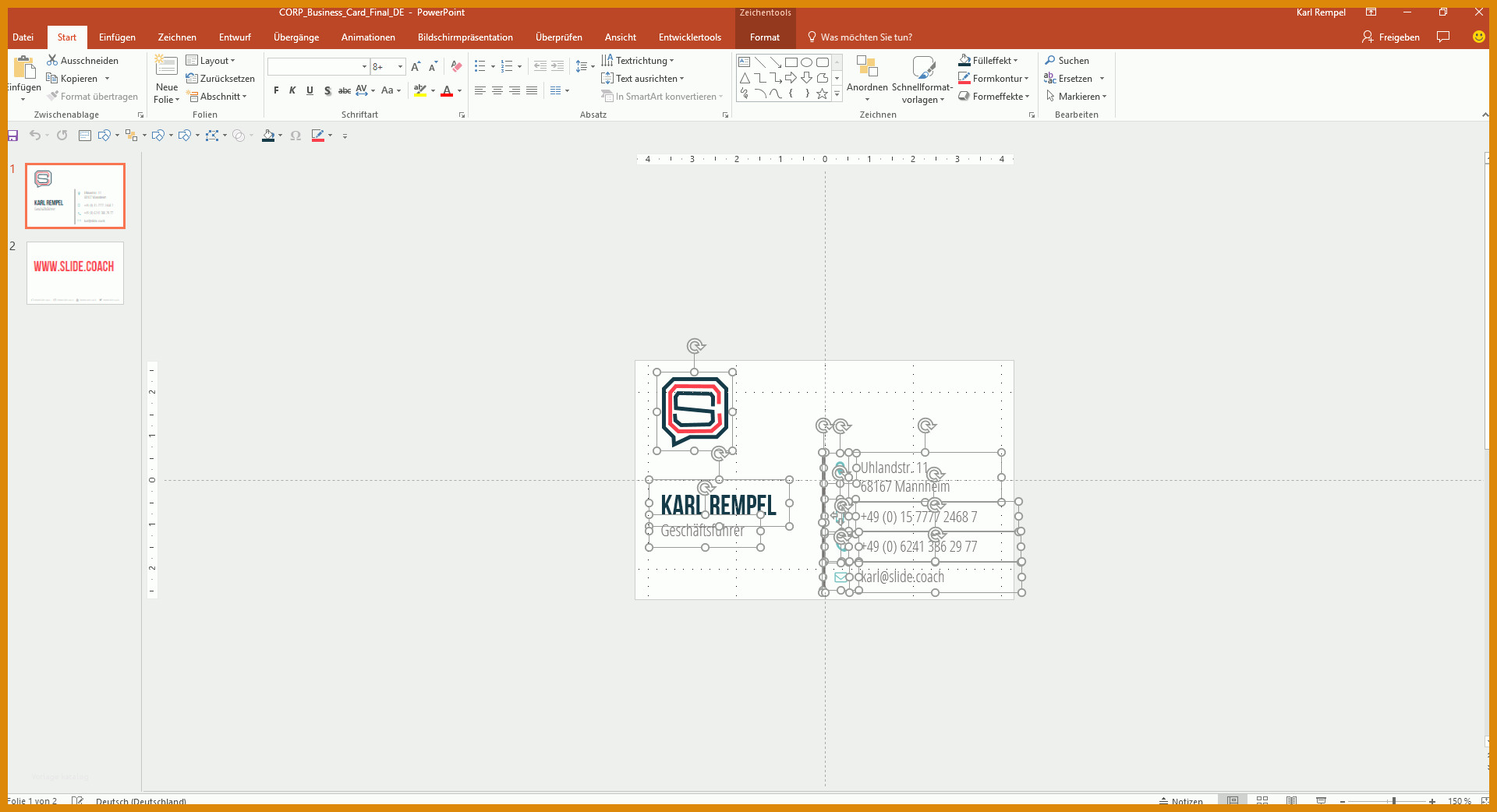Open the font size dropdown

coord(400,67)
